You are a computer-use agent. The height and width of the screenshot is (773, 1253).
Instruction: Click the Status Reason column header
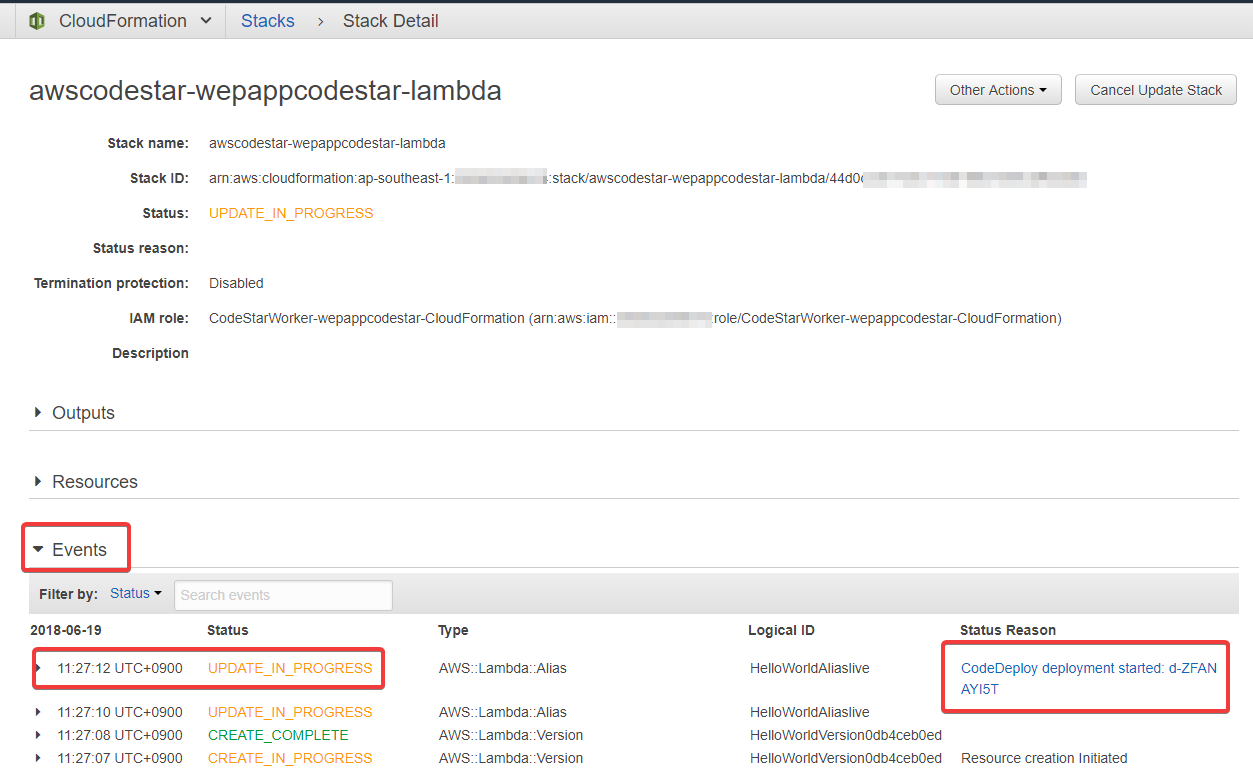(x=1008, y=630)
